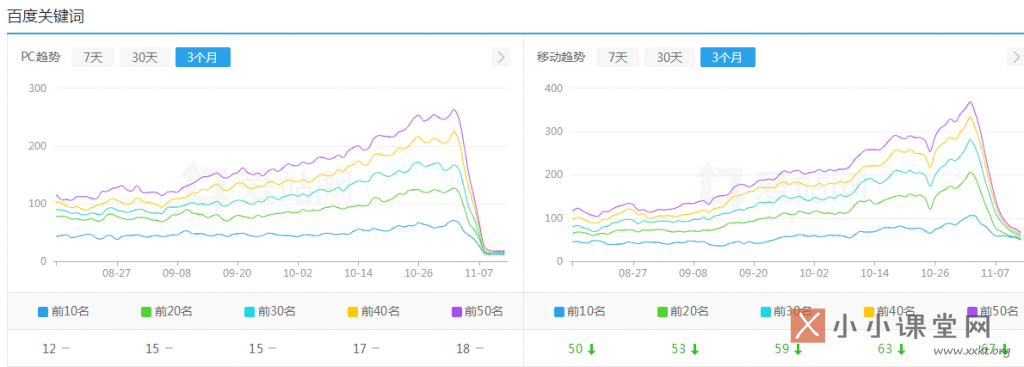1024x367 pixels.
Task: Click next arrow on 移动趋势 panel
Action: [x=1017, y=57]
